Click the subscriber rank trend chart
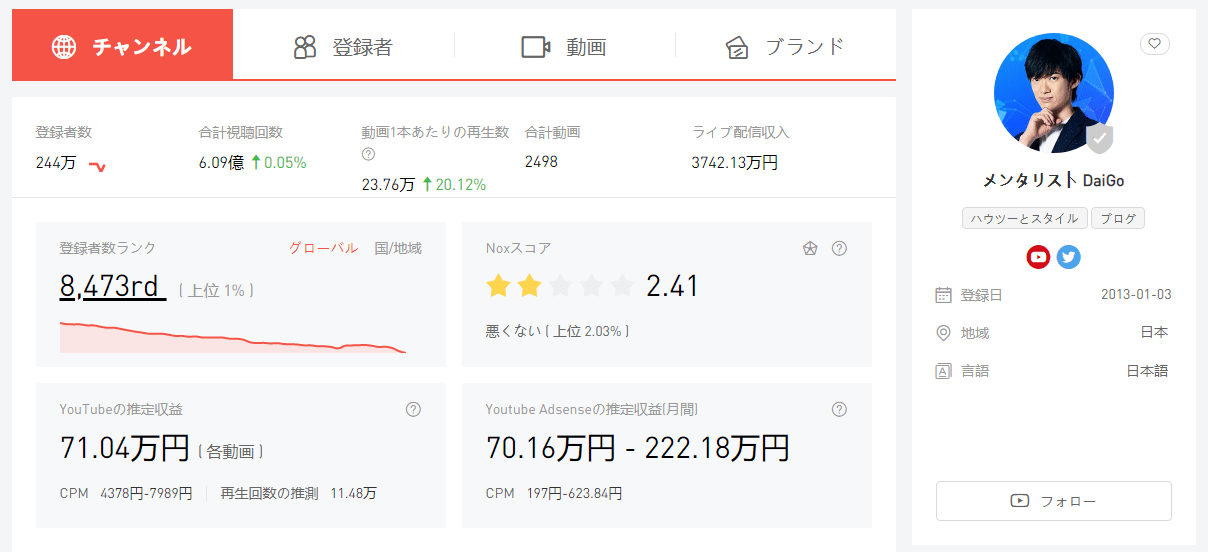1208x552 pixels. [x=233, y=337]
